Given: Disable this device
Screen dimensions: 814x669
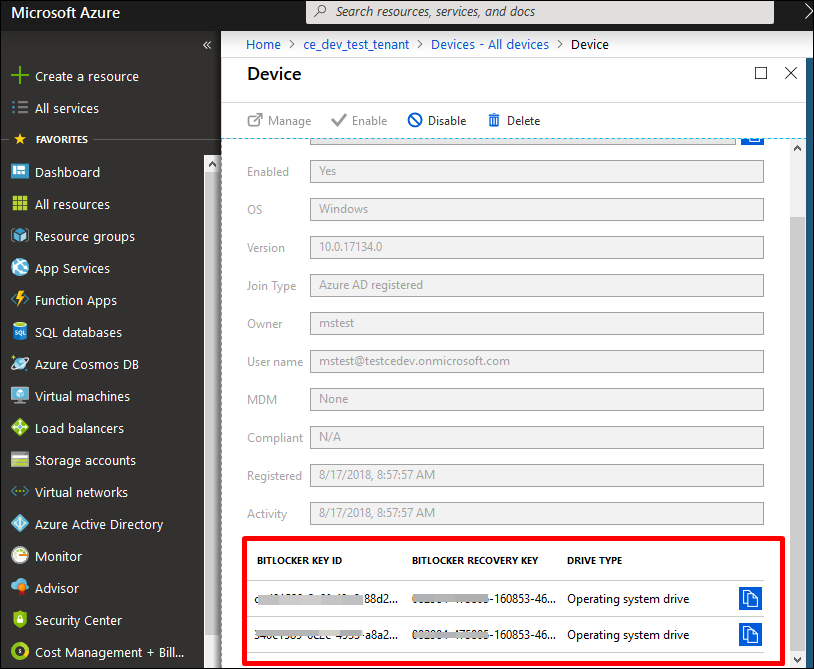Looking at the screenshot, I should point(437,121).
